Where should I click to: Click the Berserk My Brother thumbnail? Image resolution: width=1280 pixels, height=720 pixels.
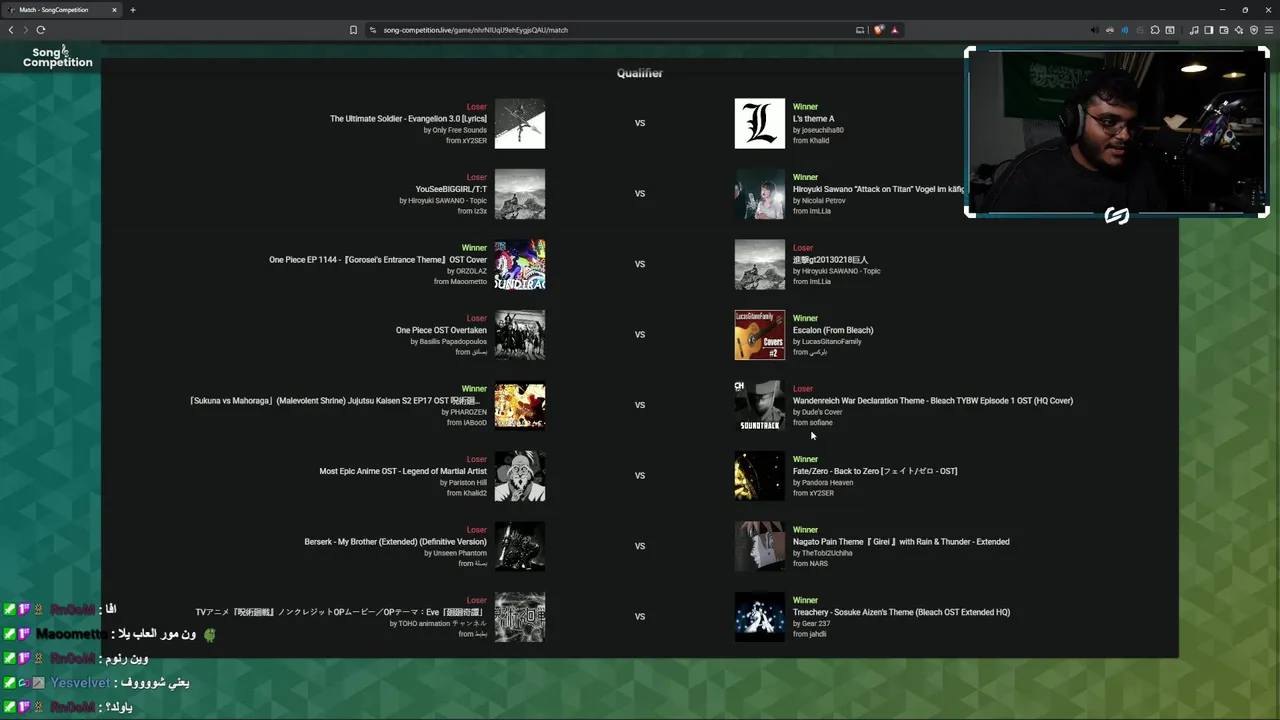point(520,546)
